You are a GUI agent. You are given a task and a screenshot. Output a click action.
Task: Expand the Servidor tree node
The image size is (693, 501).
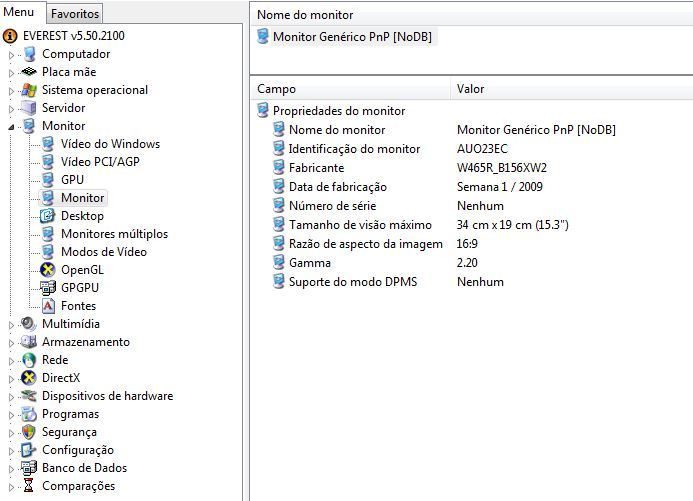pyautogui.click(x=11, y=109)
